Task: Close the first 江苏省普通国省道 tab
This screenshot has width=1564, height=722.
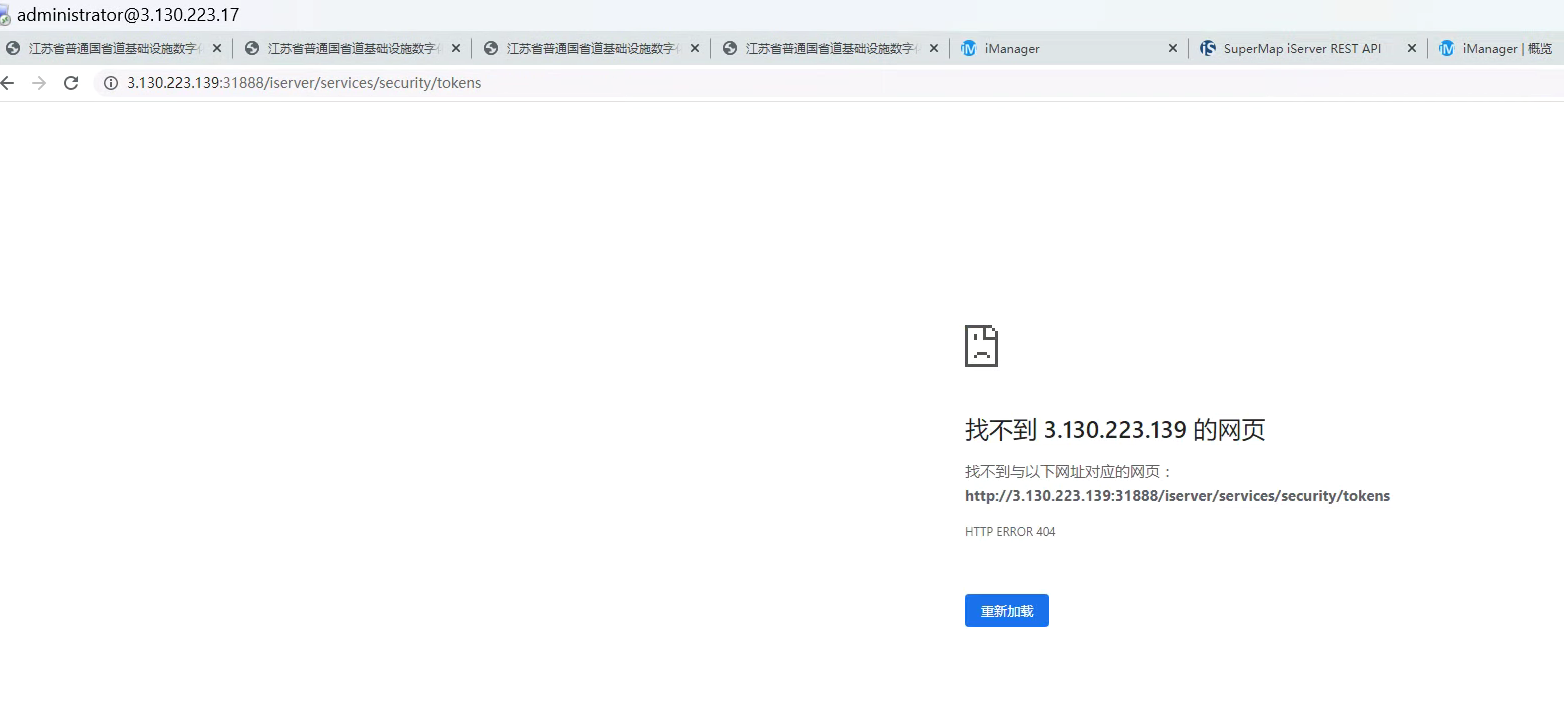Action: [x=217, y=48]
